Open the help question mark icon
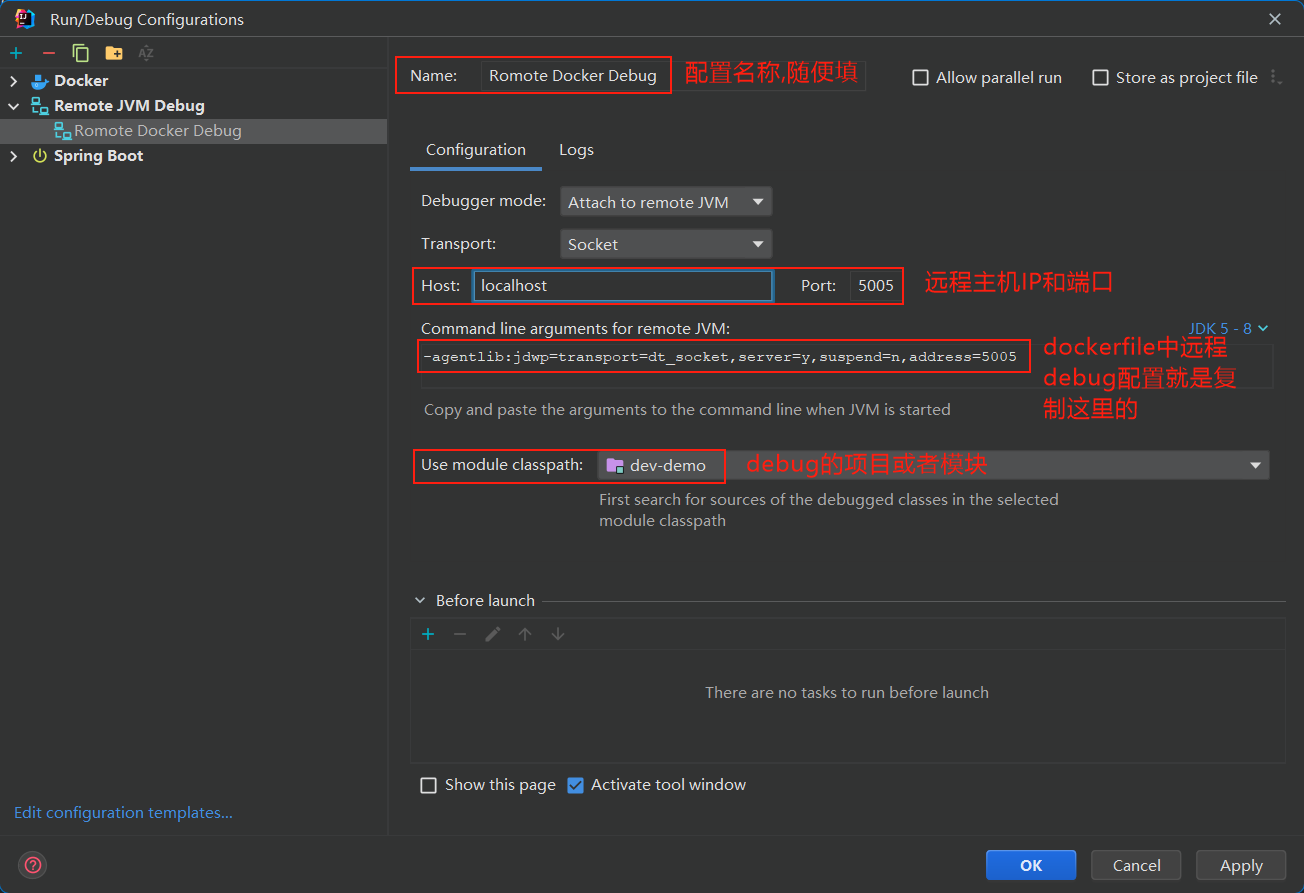The image size is (1304, 893). click(x=33, y=865)
